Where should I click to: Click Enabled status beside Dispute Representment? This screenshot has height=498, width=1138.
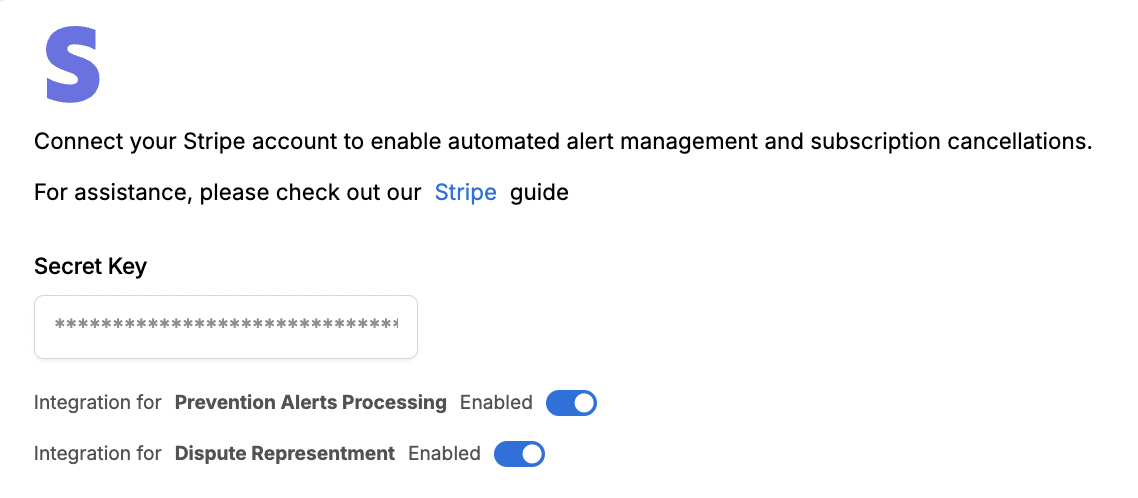coord(444,454)
